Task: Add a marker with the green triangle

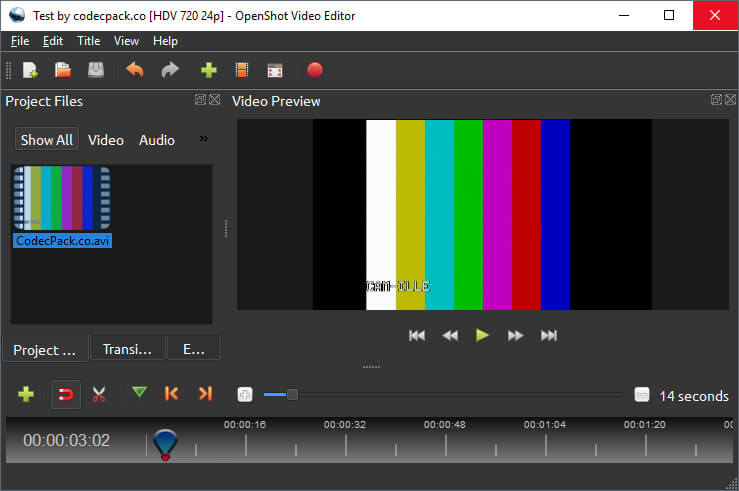Action: click(140, 392)
